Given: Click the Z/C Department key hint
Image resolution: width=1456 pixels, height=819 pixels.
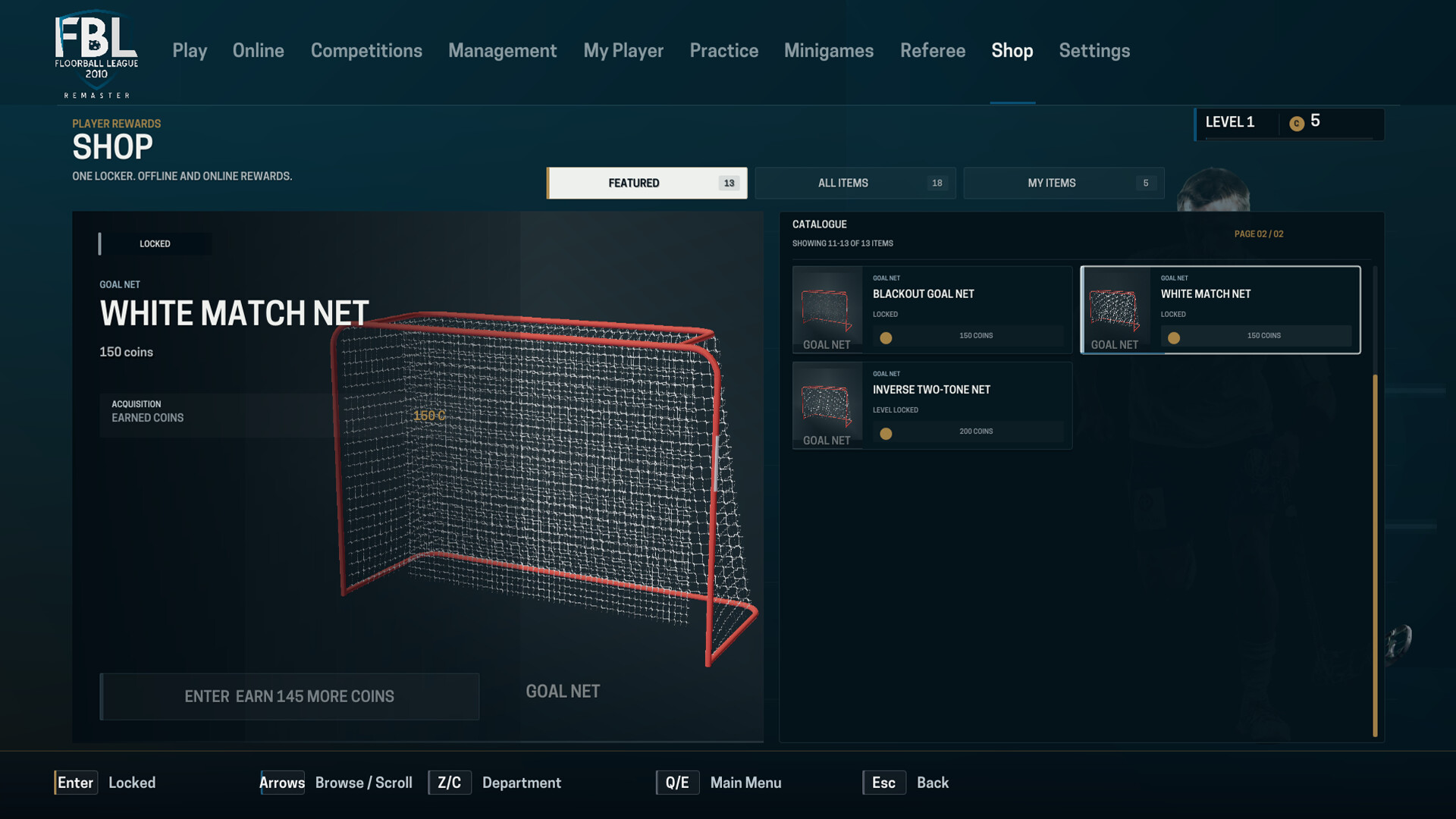Looking at the screenshot, I should [495, 783].
